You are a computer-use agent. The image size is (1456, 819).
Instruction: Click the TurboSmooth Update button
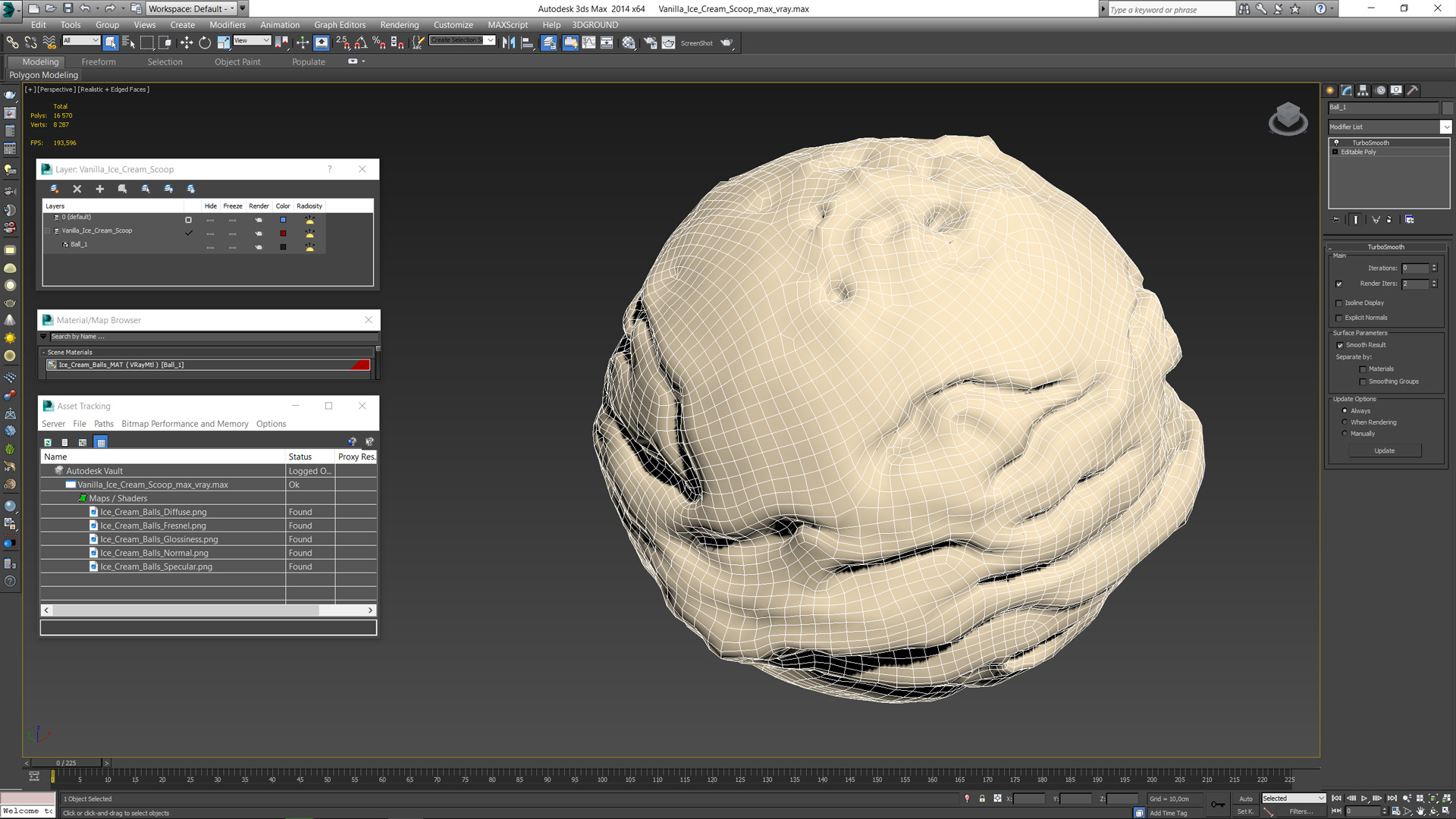click(1385, 451)
